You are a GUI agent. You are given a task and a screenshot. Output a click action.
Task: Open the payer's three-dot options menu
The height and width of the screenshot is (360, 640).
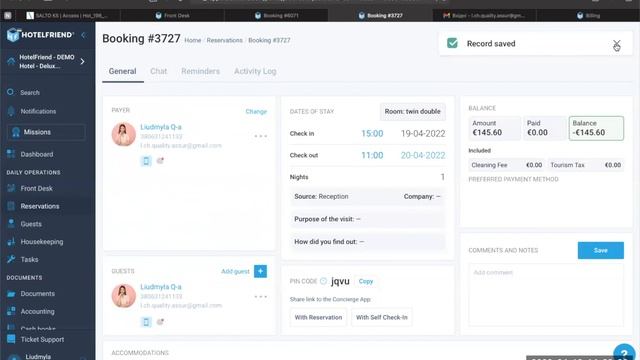pyautogui.click(x=260, y=136)
